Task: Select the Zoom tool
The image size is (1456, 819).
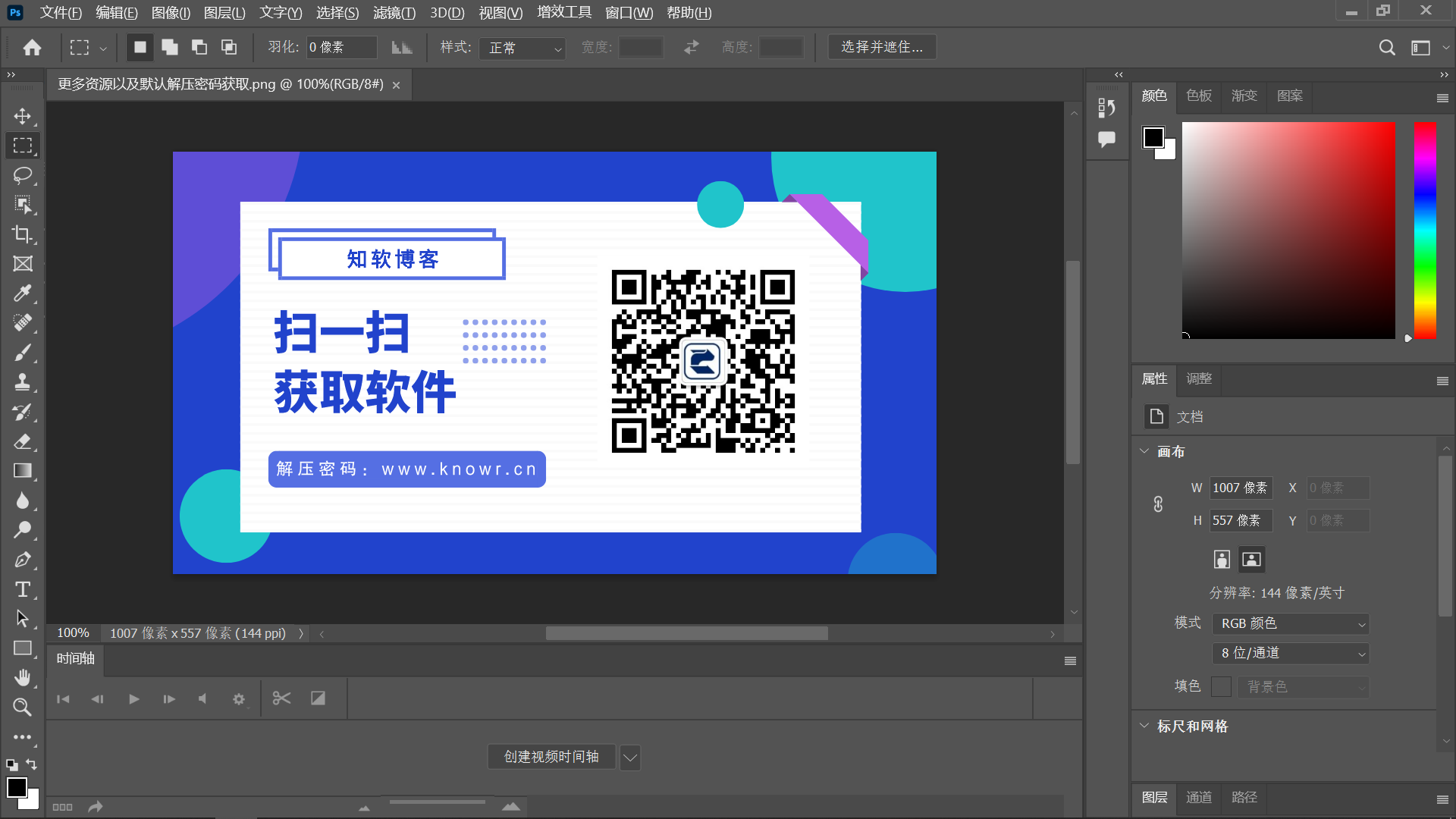Action: pyautogui.click(x=23, y=708)
